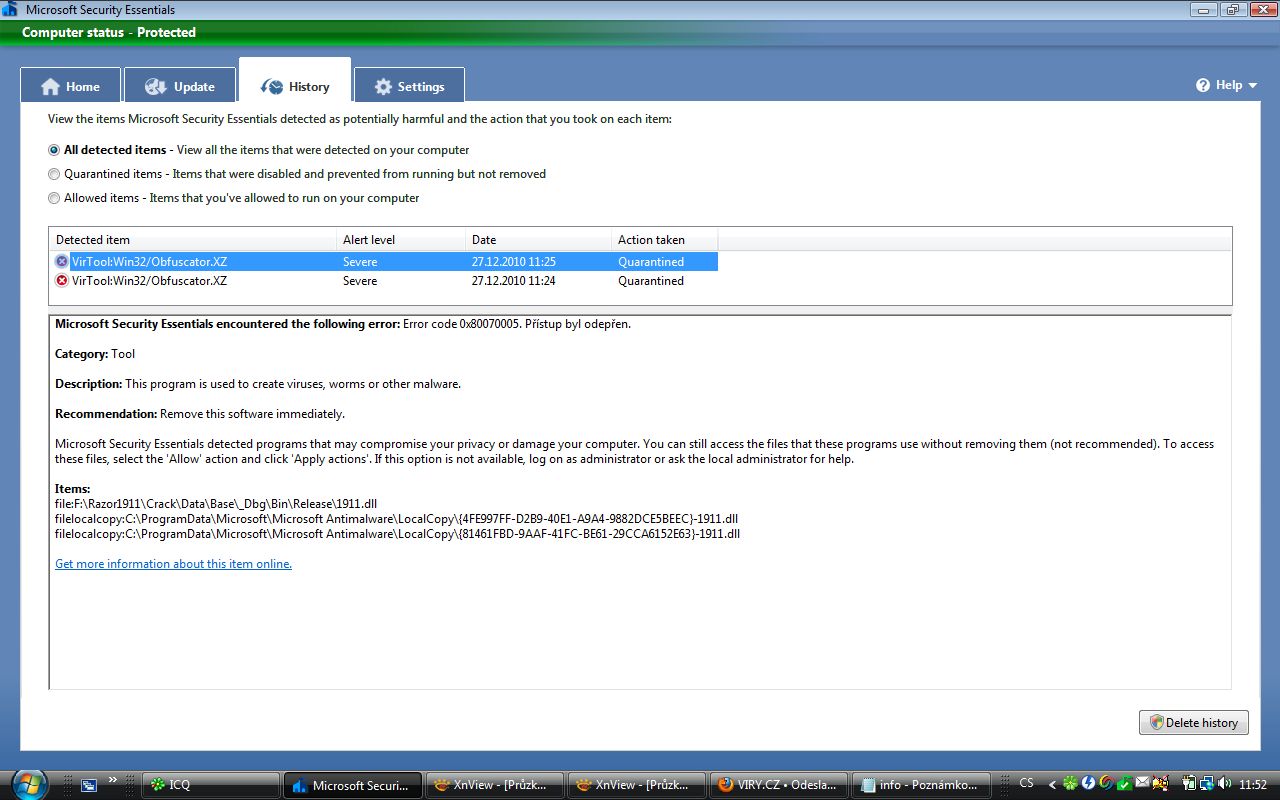Screen dimensions: 1280x800
Task: Open Get more information about this item online link
Action: tap(173, 564)
